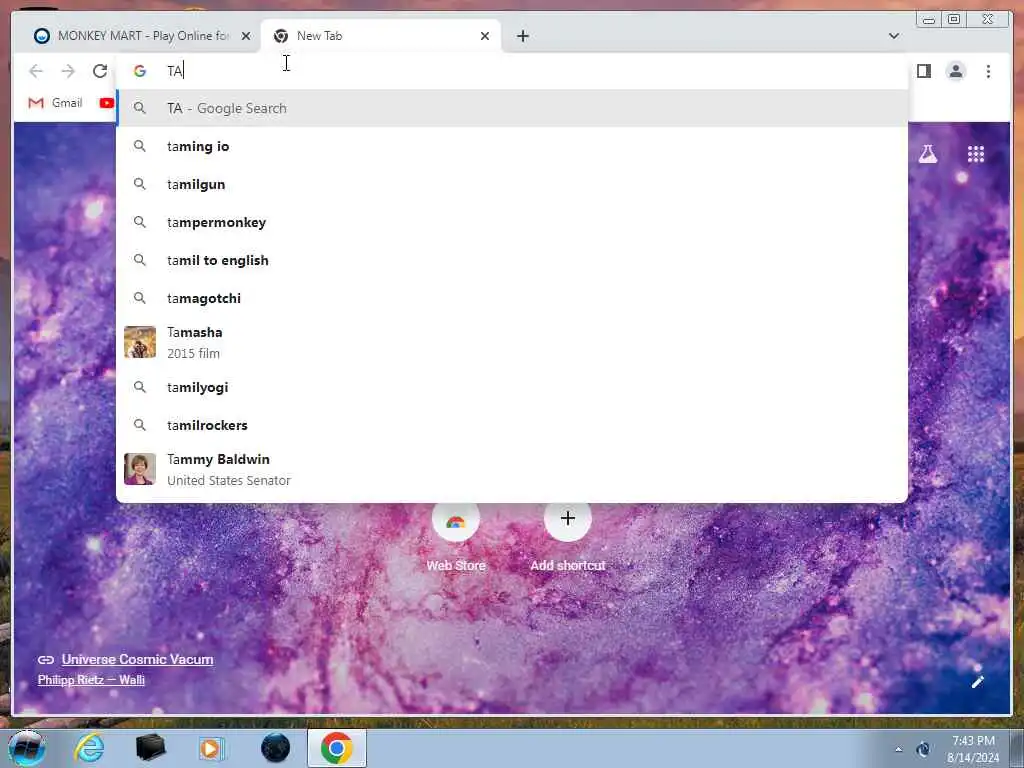Screen dimensions: 1024x768
Task: Go forward using the forward arrow
Action: pyautogui.click(x=68, y=71)
